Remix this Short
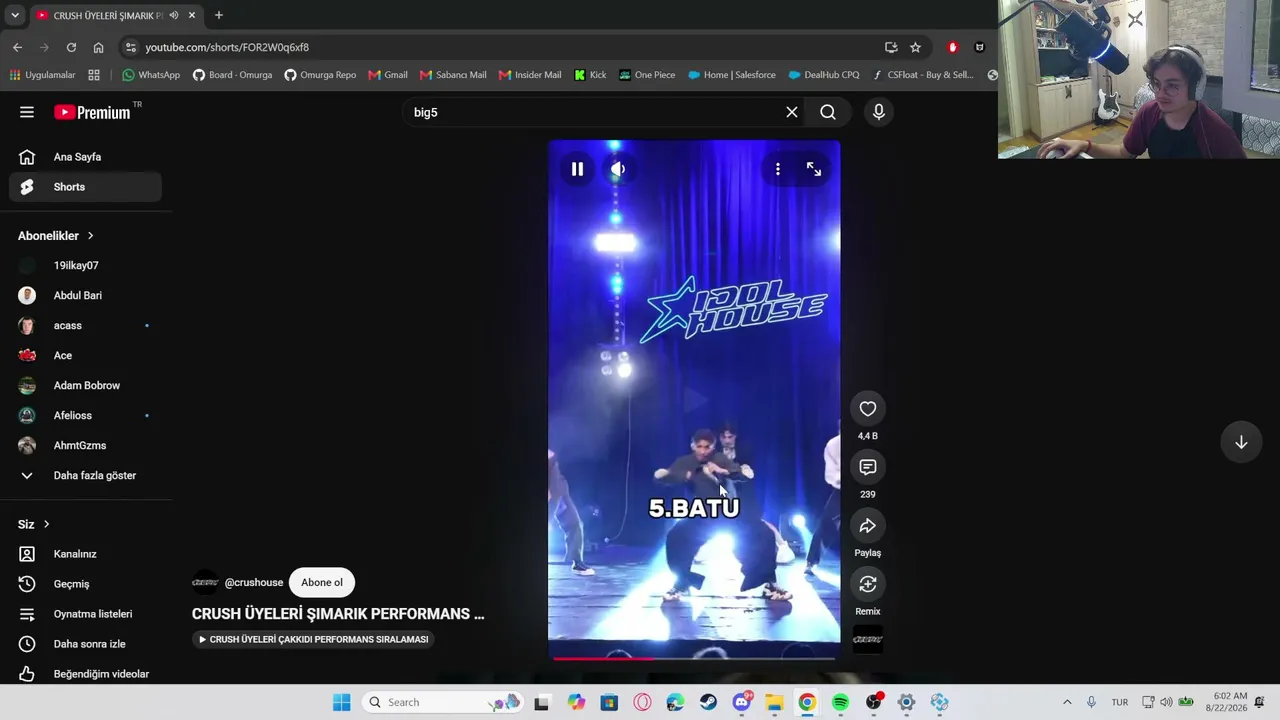This screenshot has width=1280, height=720. click(x=868, y=584)
